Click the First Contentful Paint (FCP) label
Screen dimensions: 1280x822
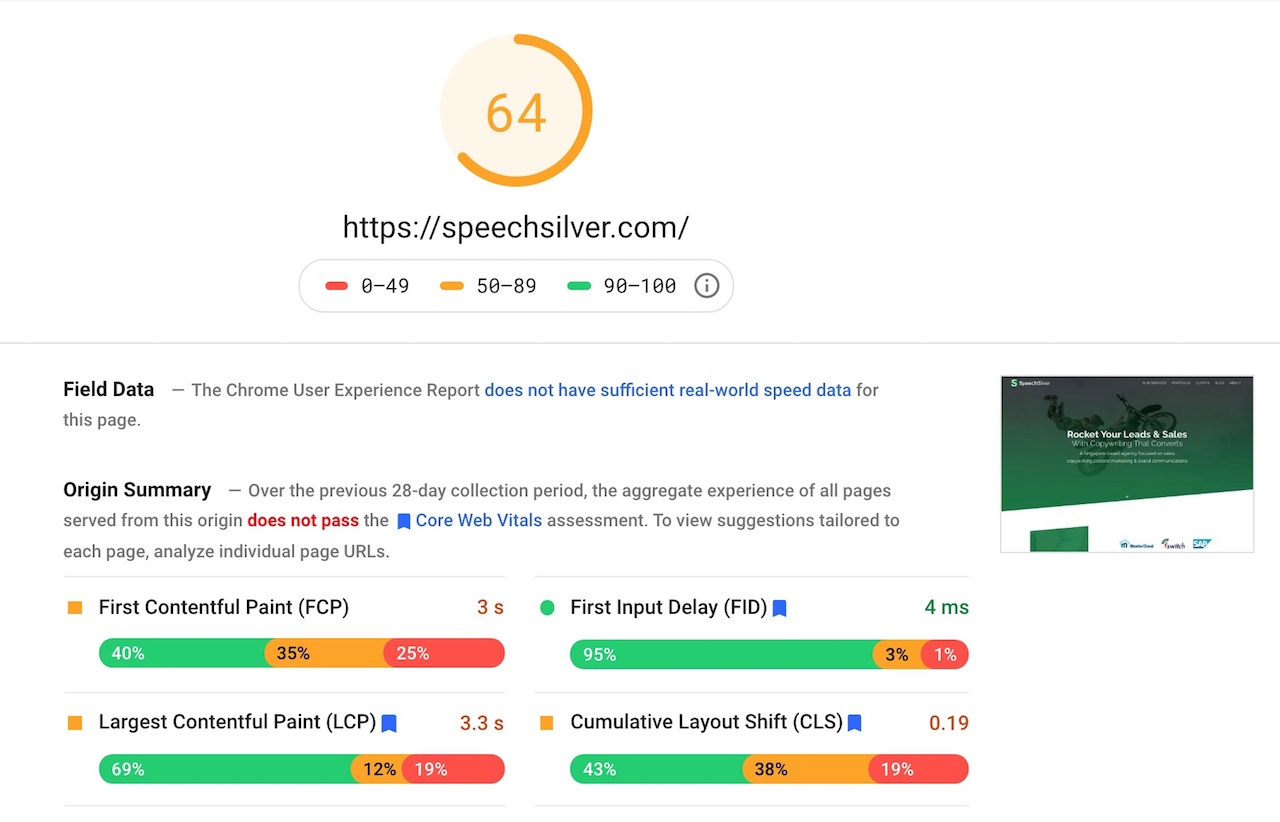pos(224,607)
